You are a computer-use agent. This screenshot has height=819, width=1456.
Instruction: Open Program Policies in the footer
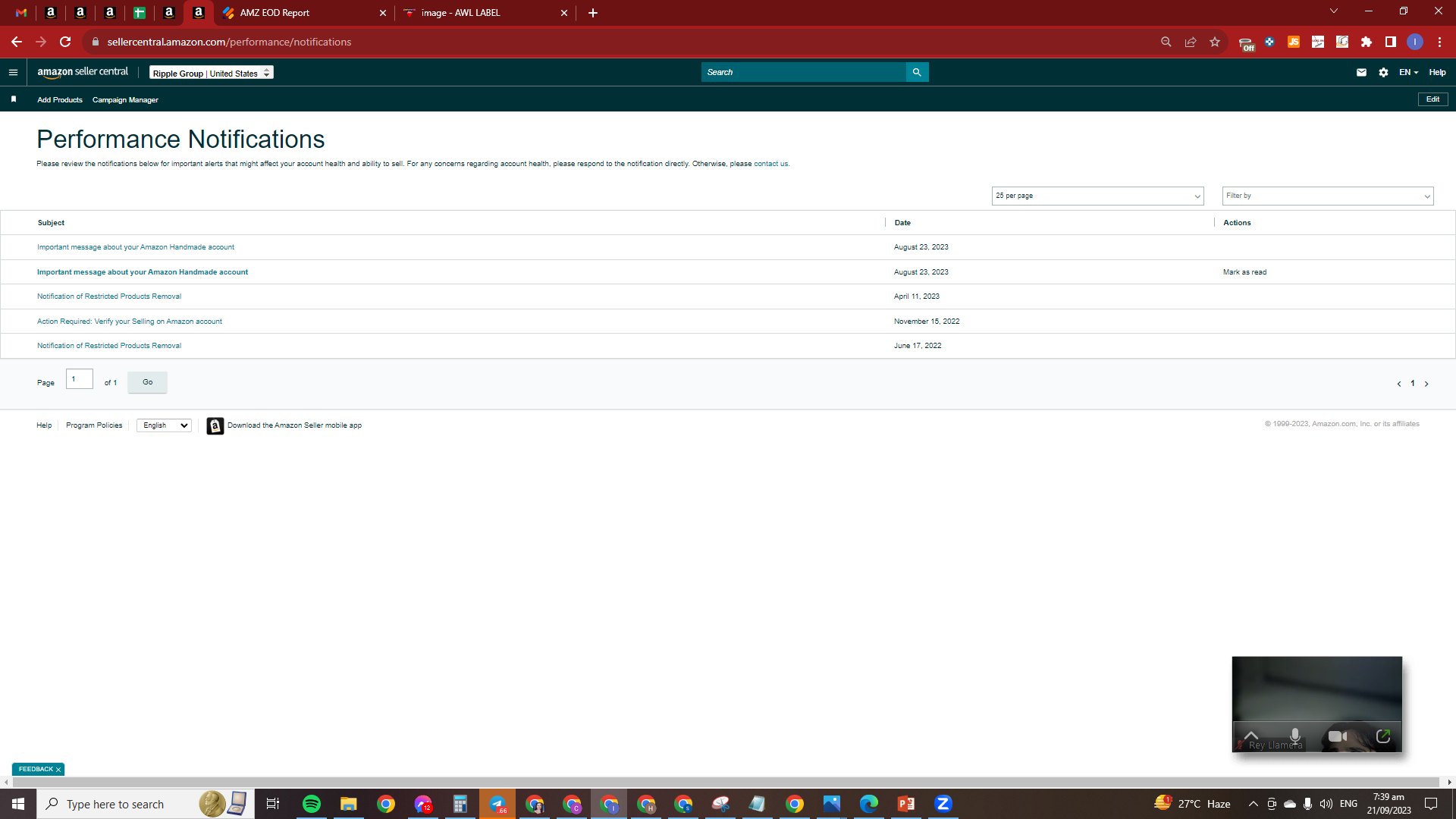(x=94, y=425)
